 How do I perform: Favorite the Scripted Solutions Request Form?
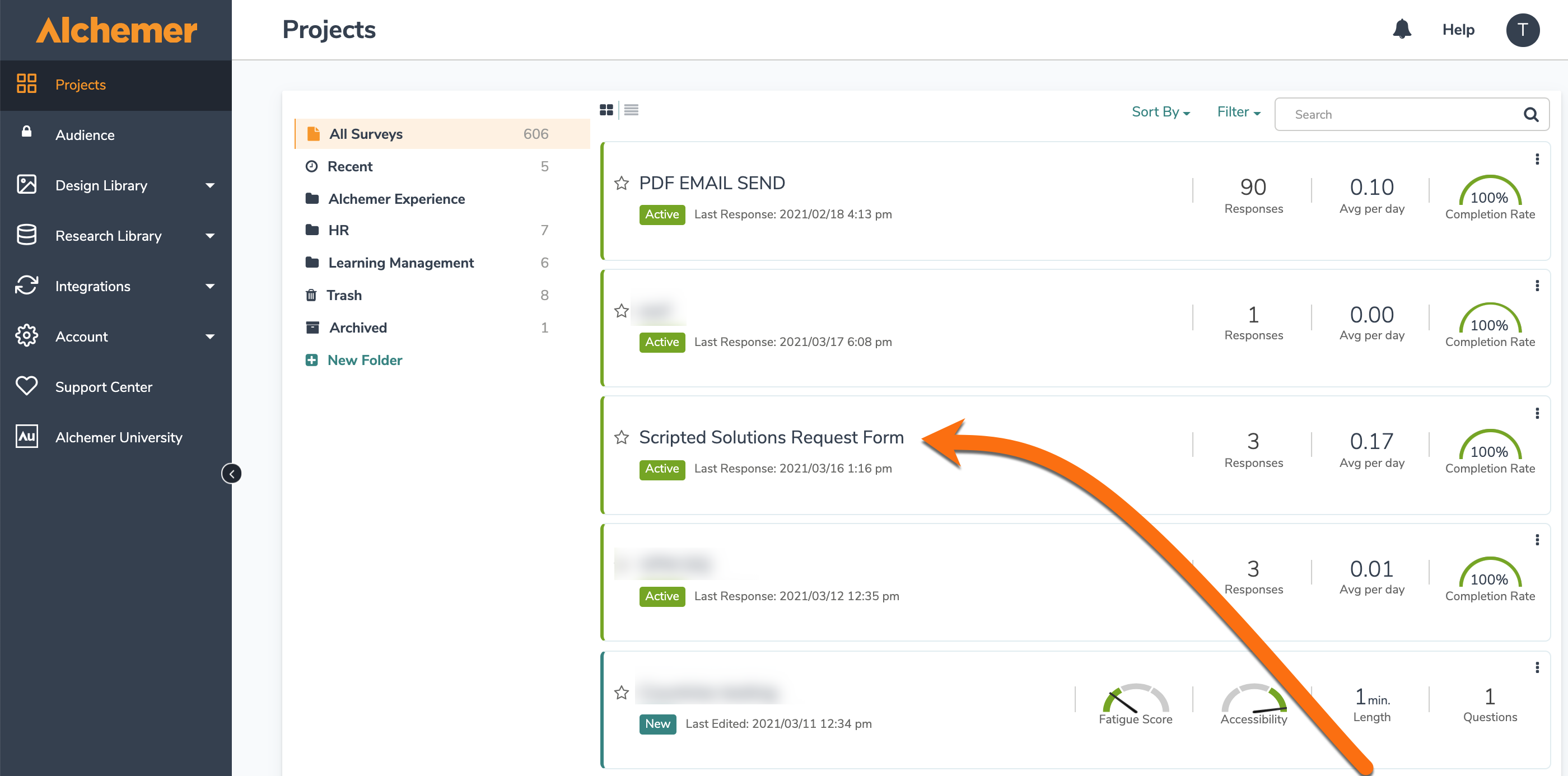(621, 438)
